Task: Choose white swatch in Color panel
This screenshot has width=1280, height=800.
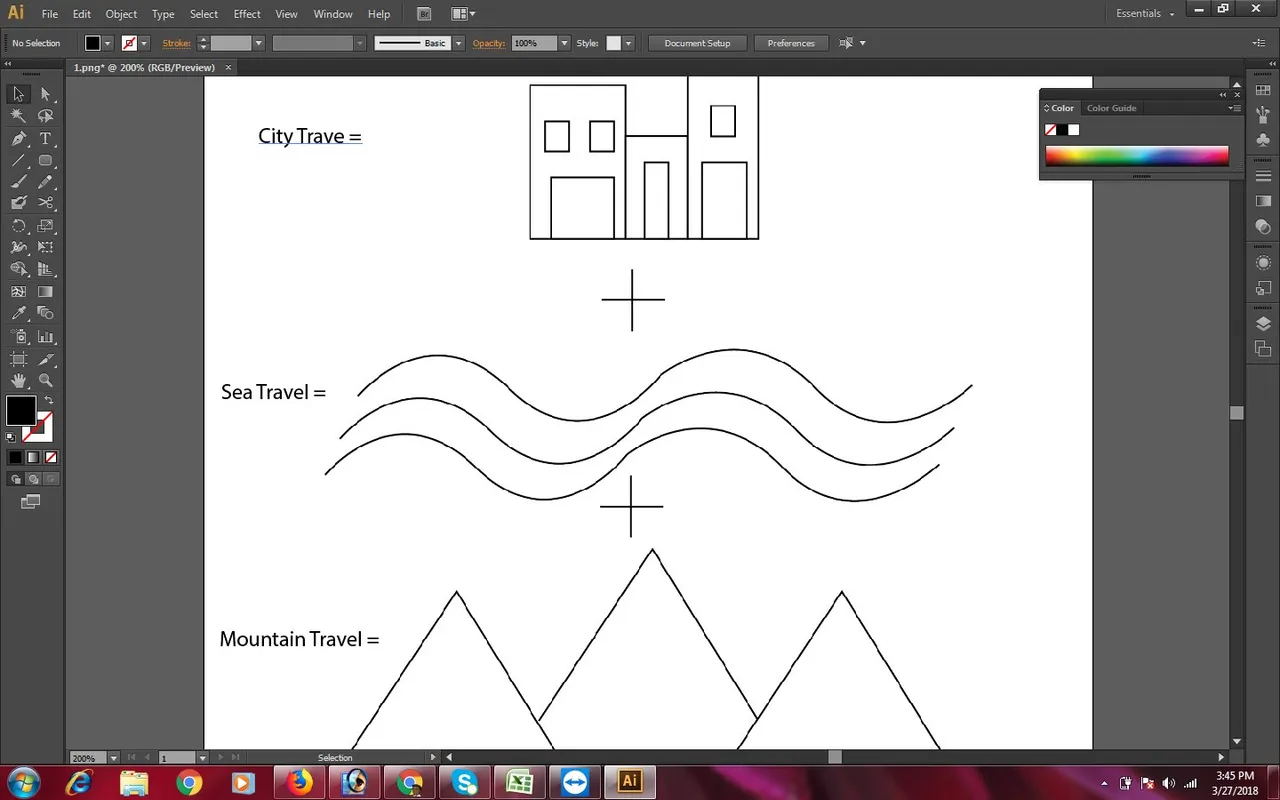Action: point(1074,130)
